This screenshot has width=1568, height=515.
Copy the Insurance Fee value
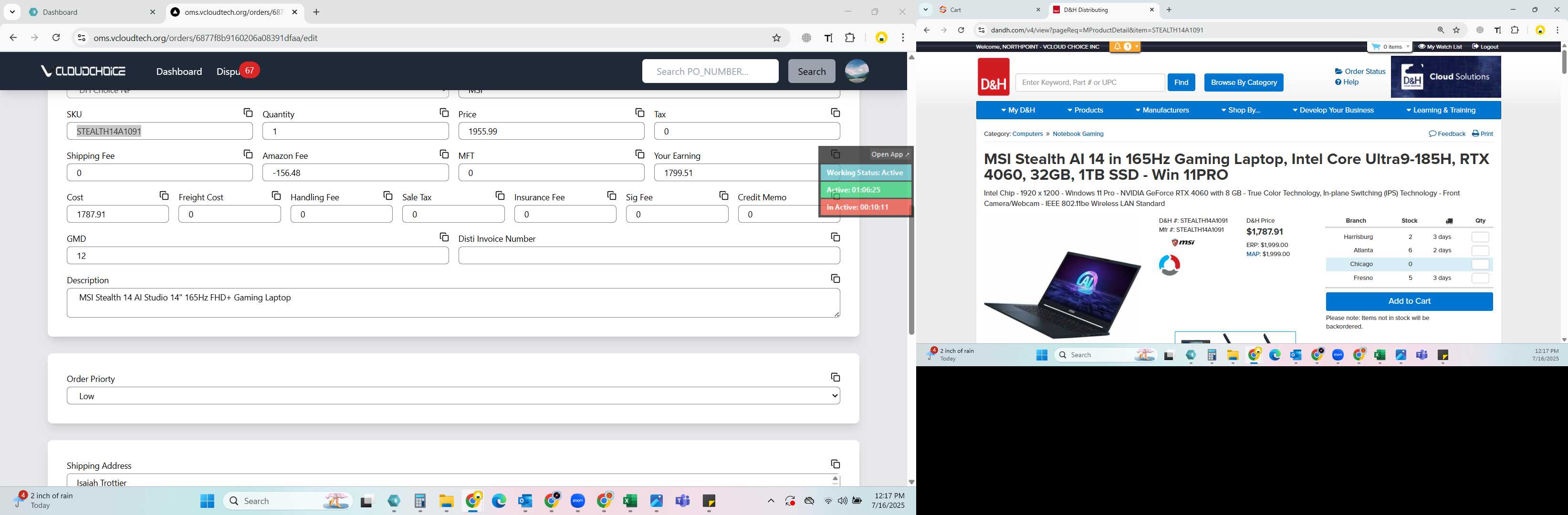612,196
